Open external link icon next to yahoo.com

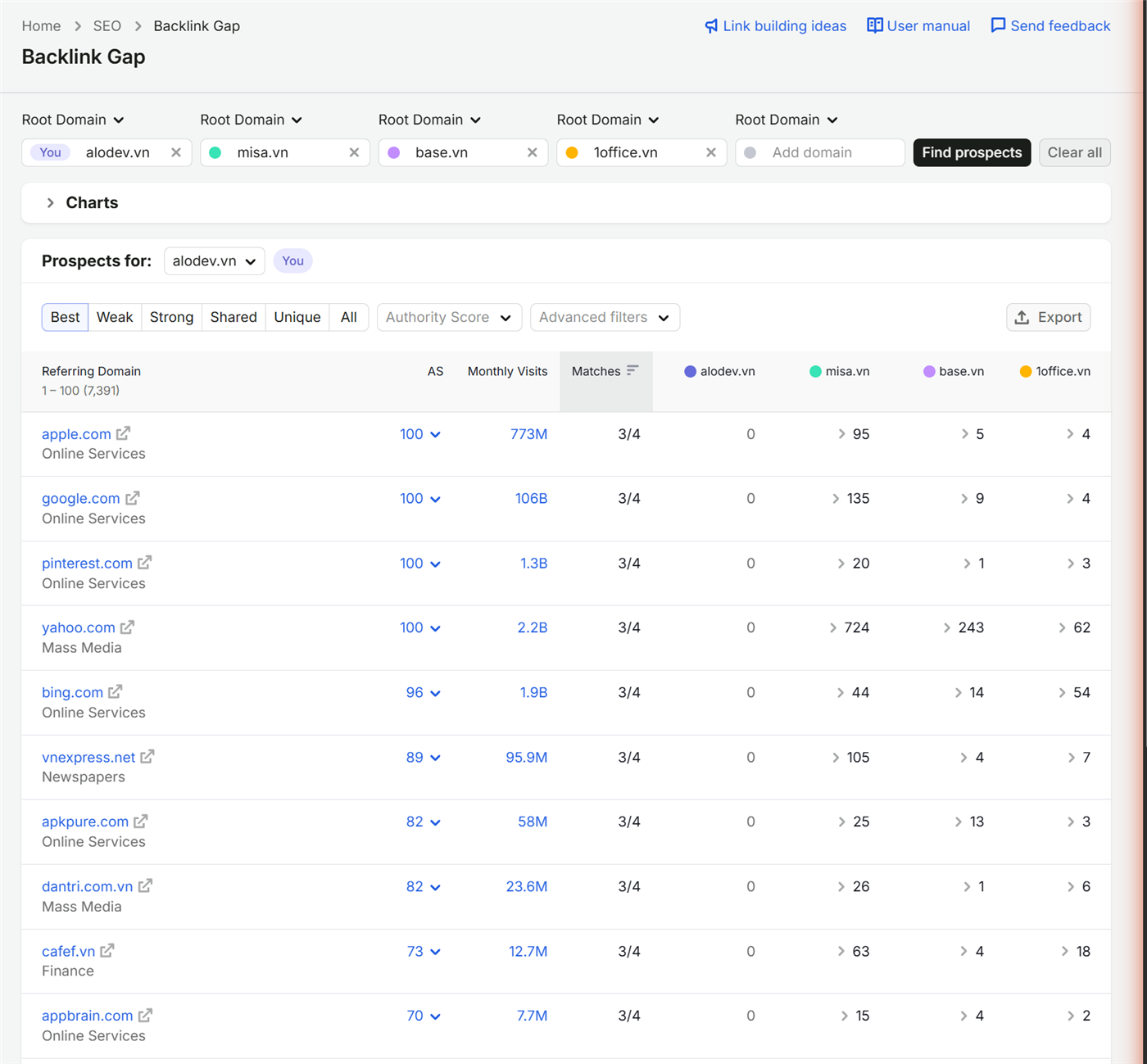127,627
